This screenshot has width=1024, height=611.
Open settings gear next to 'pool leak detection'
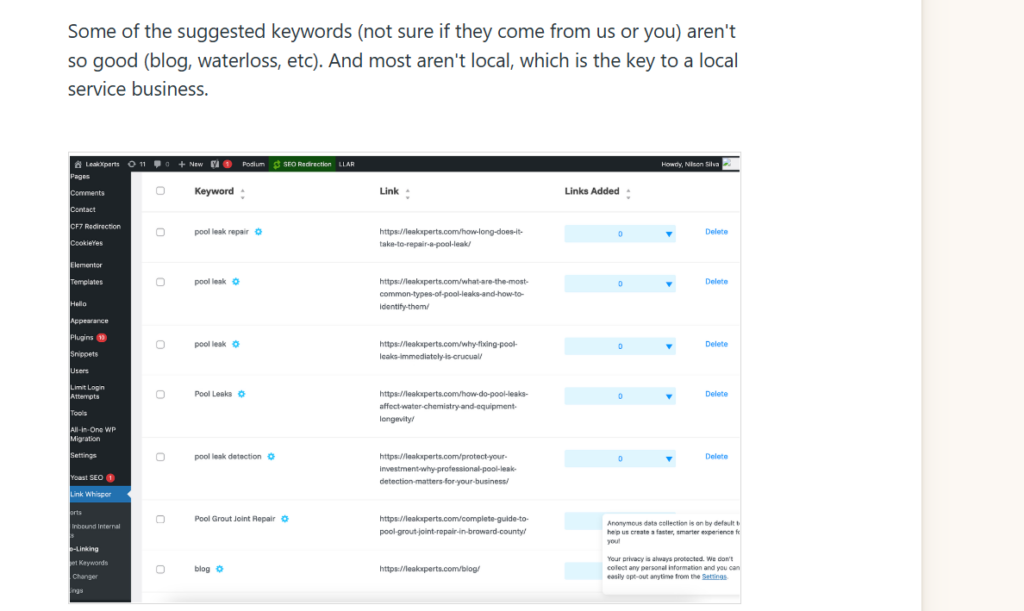pyautogui.click(x=271, y=457)
